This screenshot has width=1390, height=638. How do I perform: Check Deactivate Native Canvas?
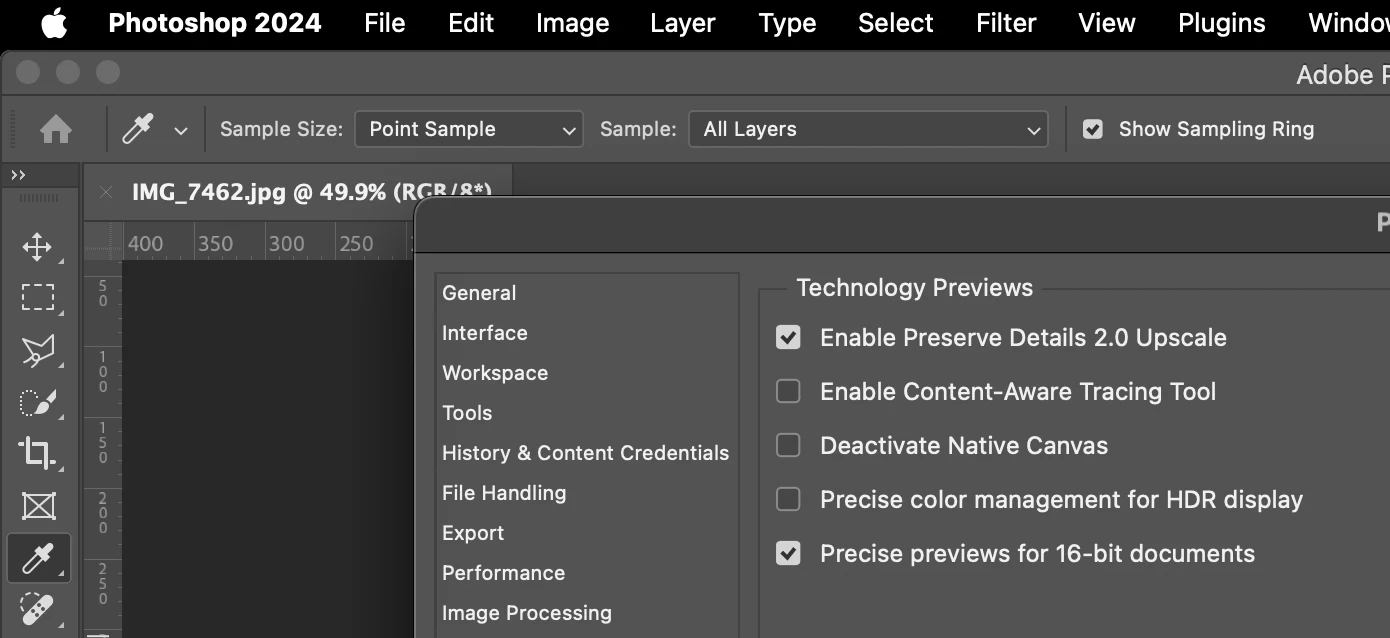click(788, 446)
